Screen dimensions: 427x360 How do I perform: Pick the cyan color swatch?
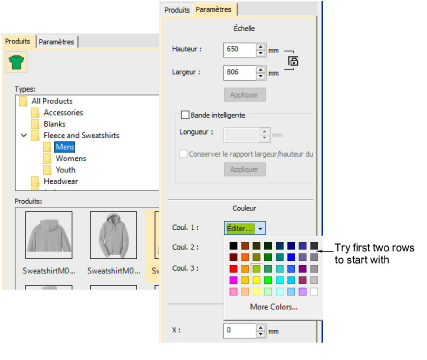click(x=279, y=280)
